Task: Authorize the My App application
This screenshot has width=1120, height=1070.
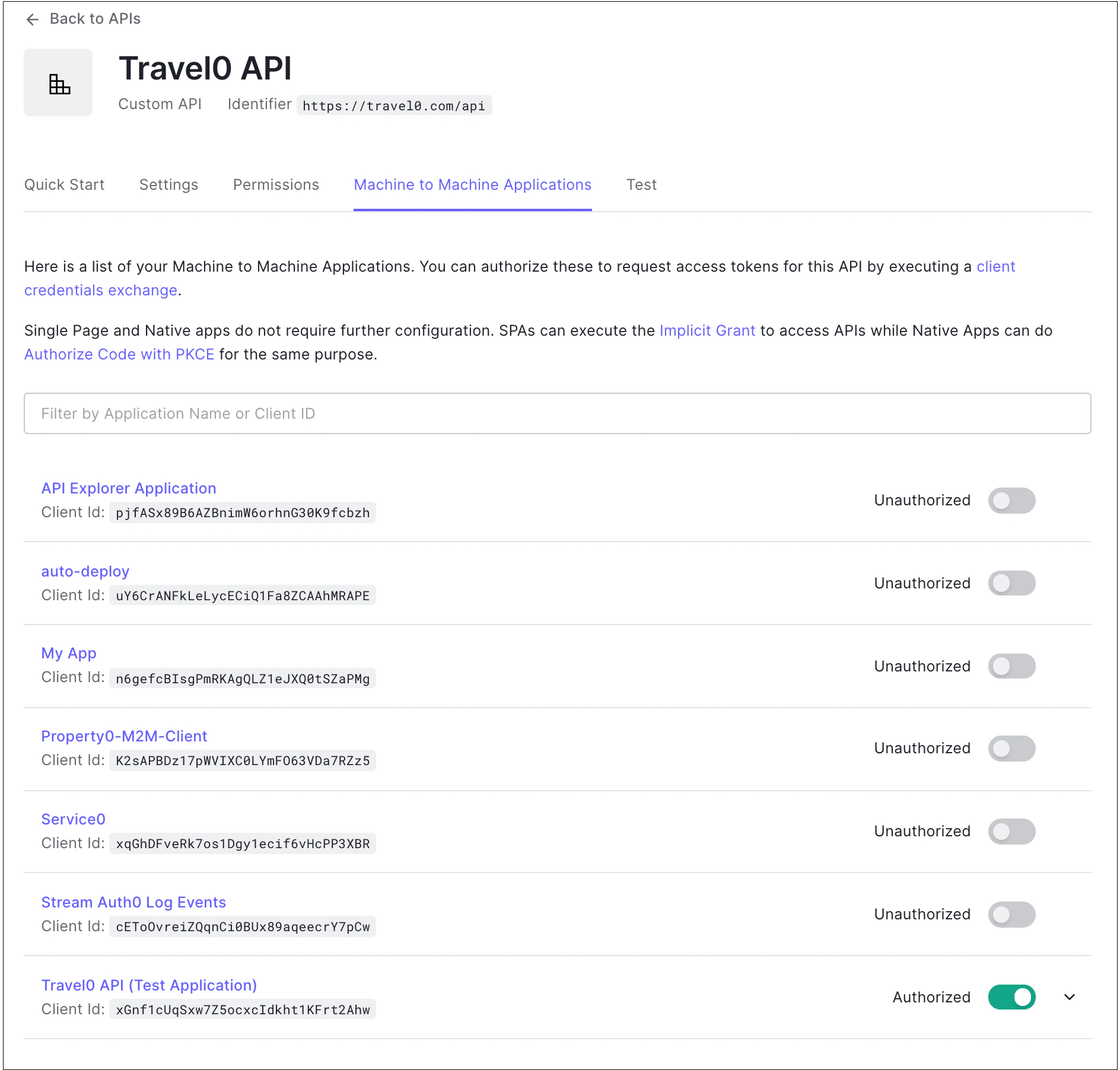Action: pos(1011,666)
